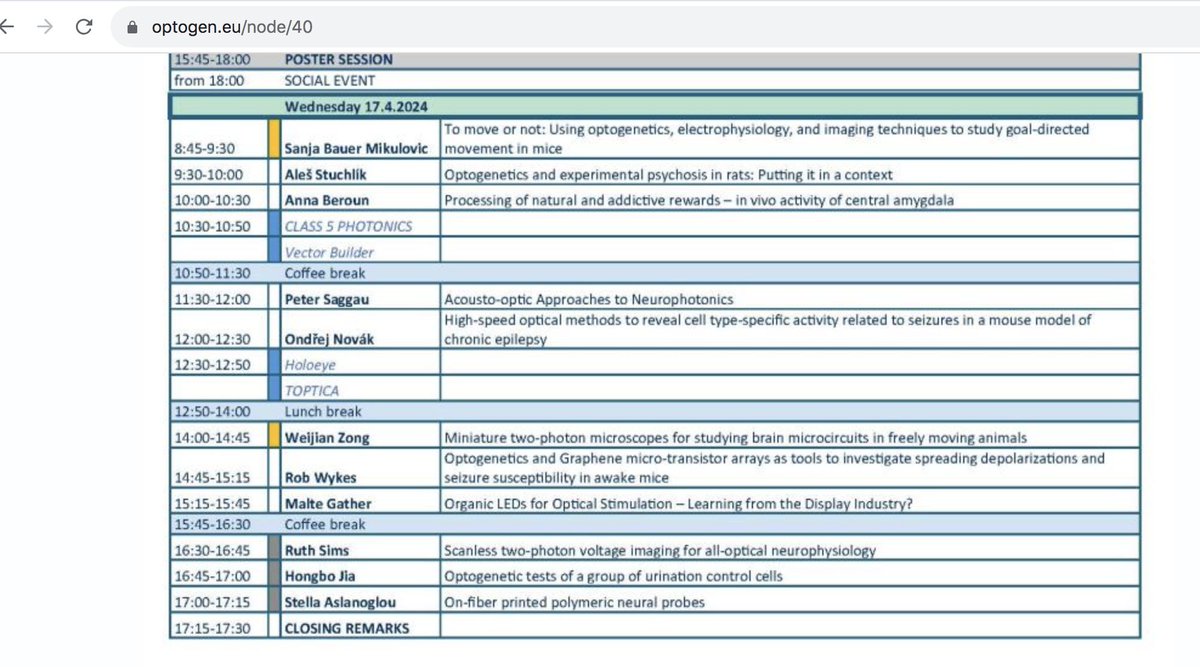Click the Wednesday 17.4.2024 header
The width and height of the screenshot is (1200, 667).
coord(357,106)
